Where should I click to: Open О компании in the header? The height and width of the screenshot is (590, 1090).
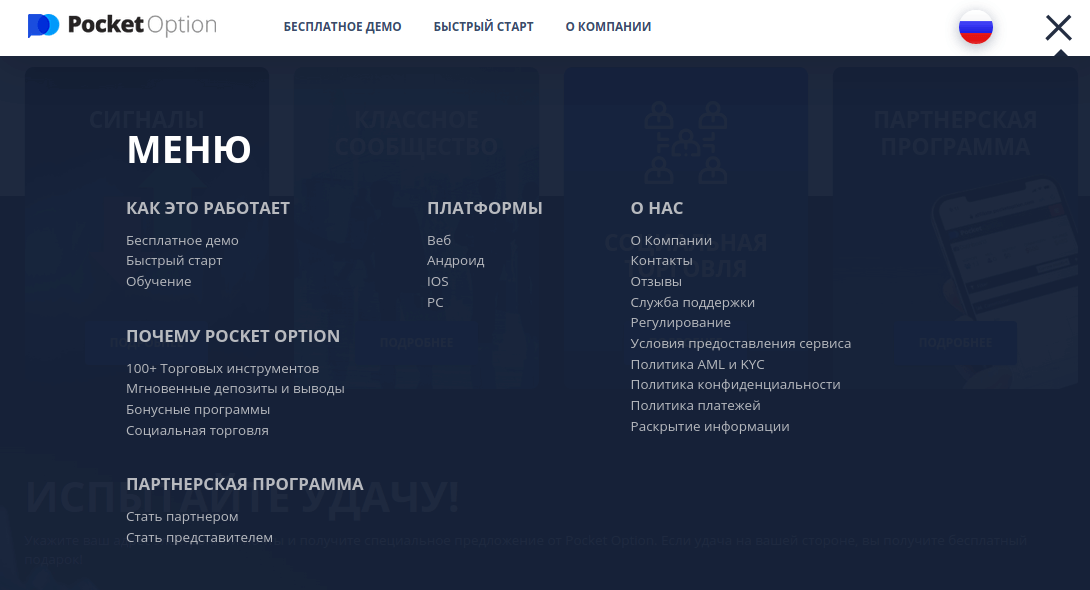click(608, 27)
